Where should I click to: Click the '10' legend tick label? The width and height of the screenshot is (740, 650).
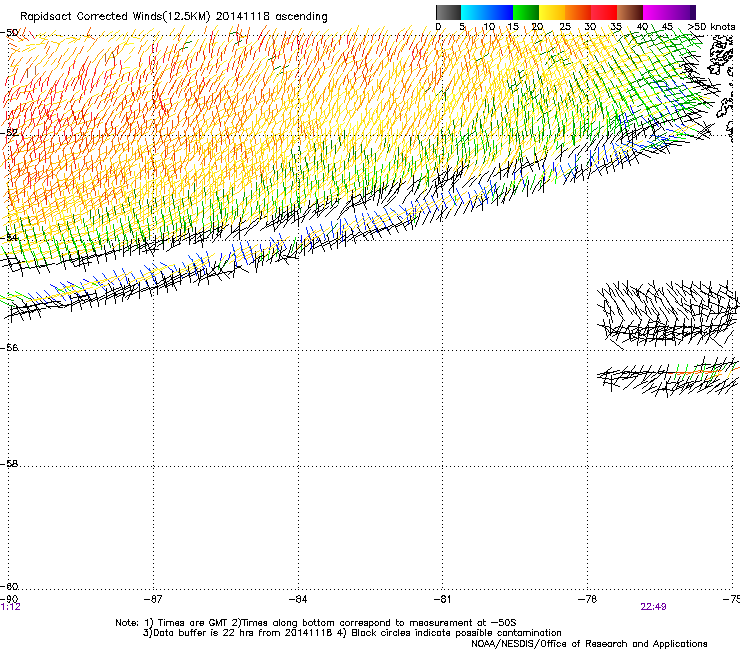[x=489, y=27]
